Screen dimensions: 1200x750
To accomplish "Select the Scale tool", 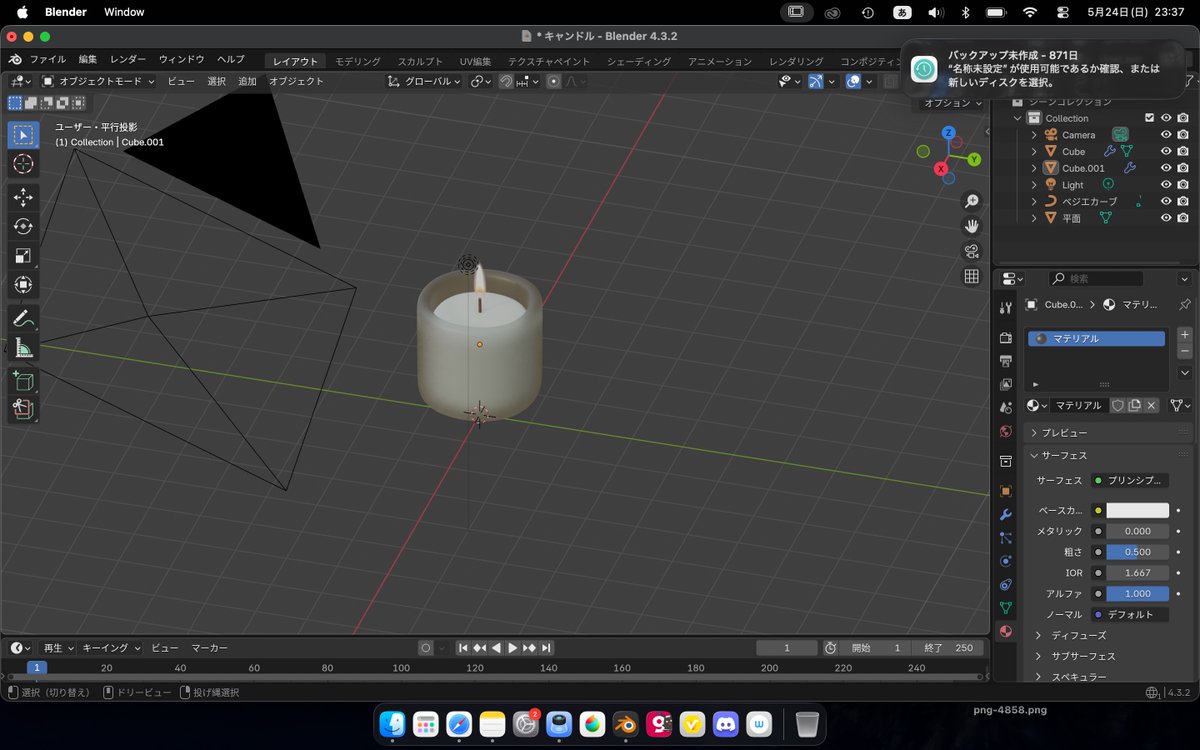I will 23,256.
